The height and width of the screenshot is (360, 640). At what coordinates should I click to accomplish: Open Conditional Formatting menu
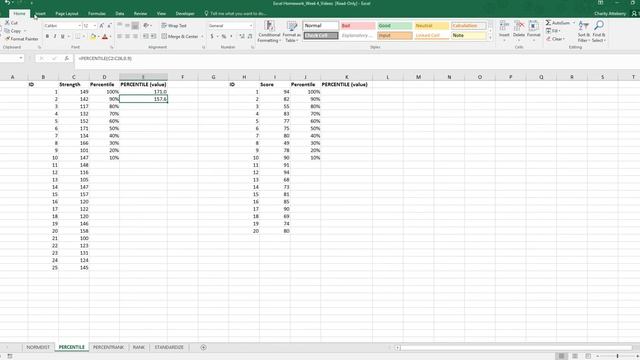(269, 31)
